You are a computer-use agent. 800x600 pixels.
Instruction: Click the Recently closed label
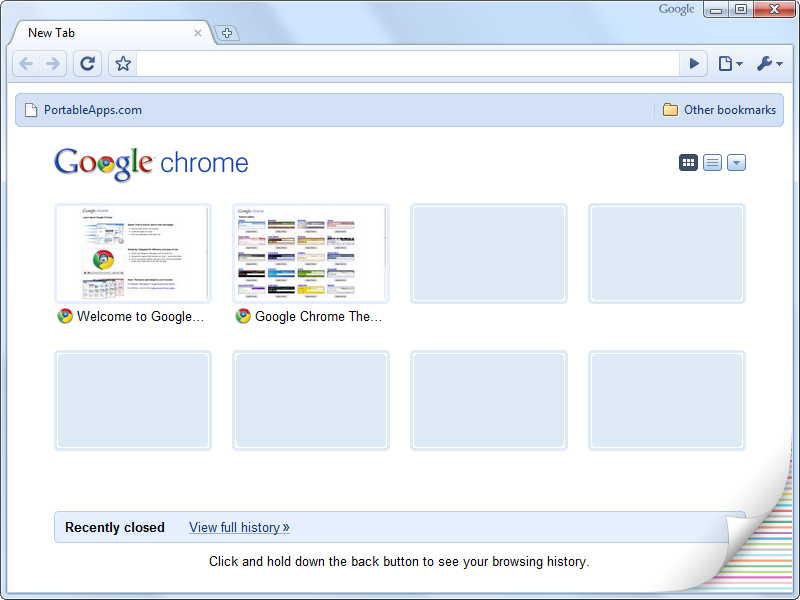pyautogui.click(x=115, y=528)
